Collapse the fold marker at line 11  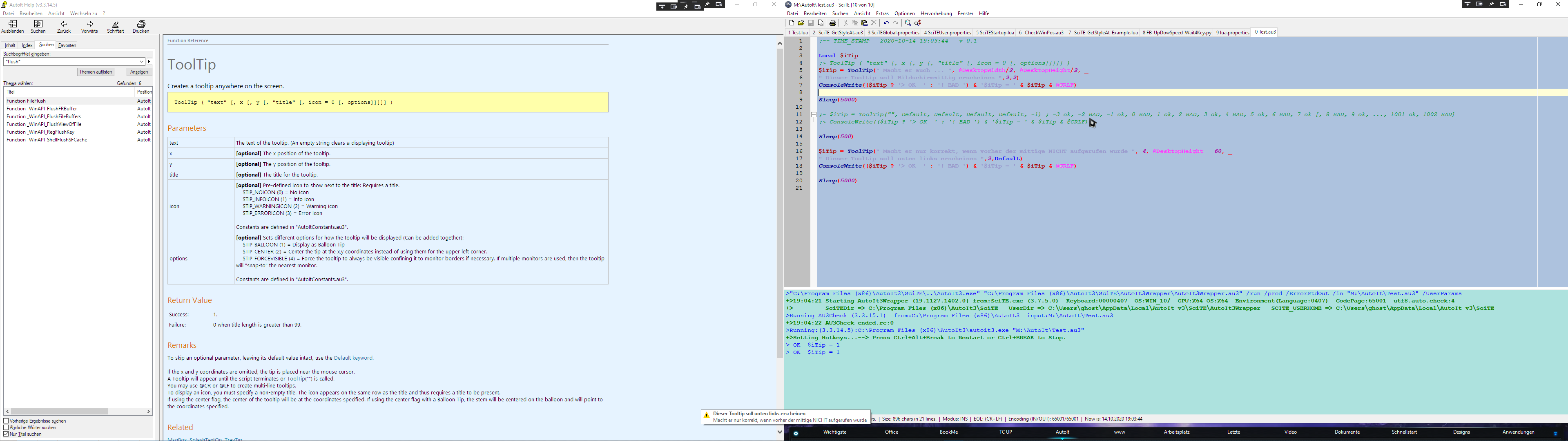point(813,114)
